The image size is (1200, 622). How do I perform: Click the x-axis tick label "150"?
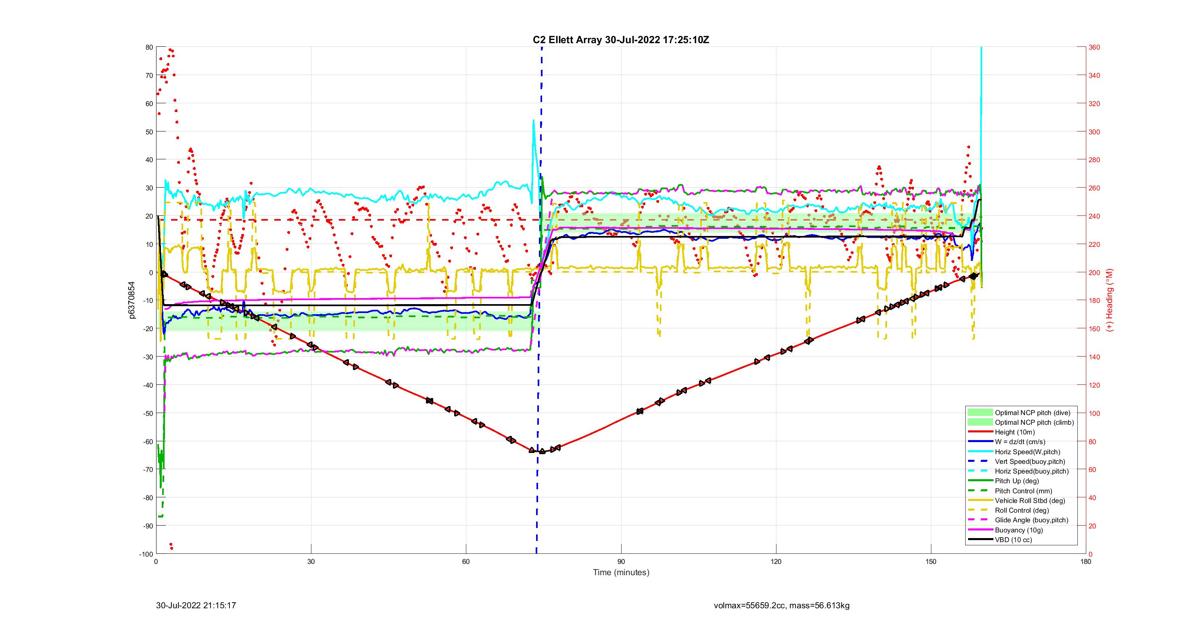[931, 561]
